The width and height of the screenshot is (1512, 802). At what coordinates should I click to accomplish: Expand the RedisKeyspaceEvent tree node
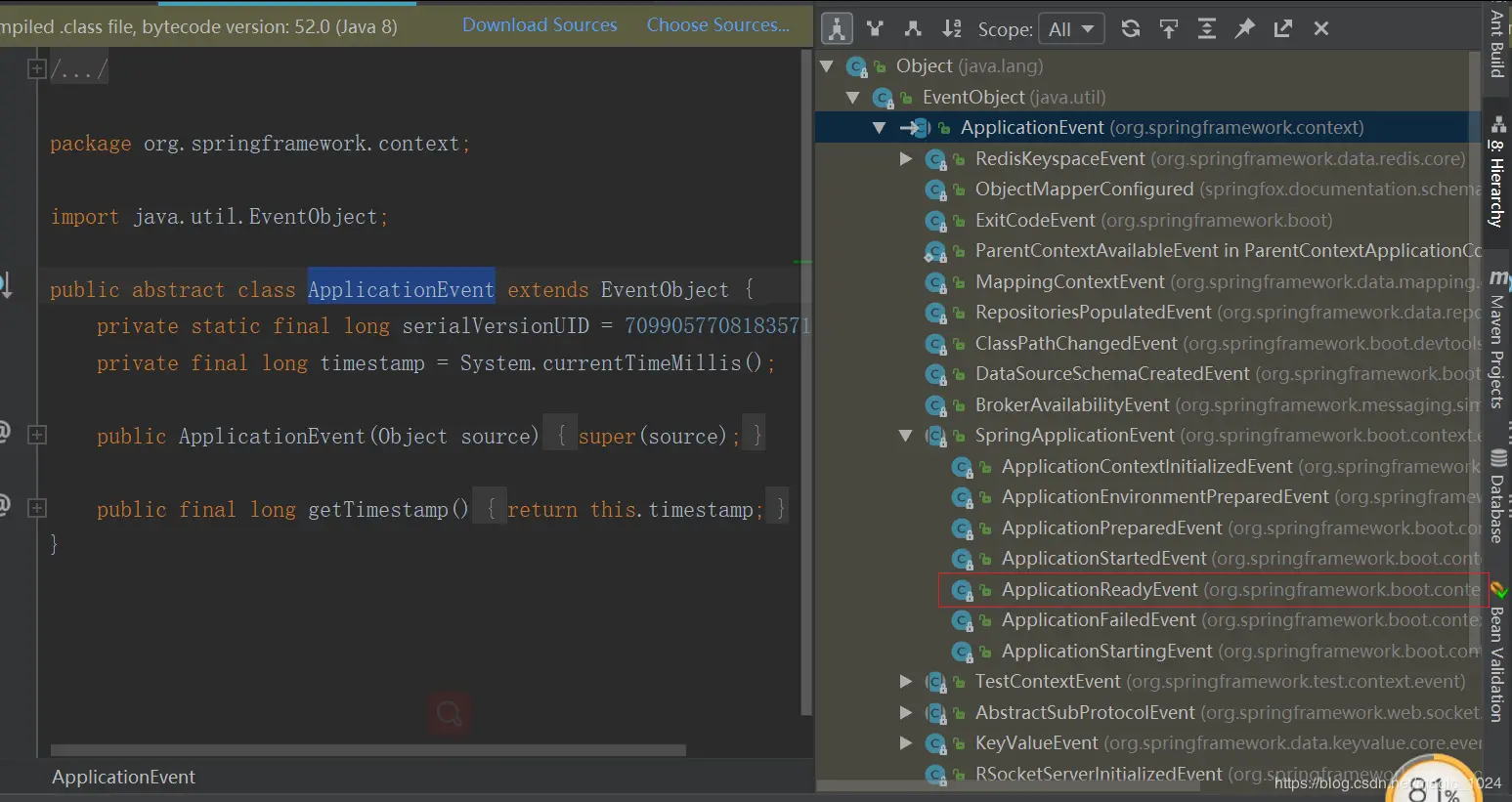pyautogui.click(x=906, y=159)
